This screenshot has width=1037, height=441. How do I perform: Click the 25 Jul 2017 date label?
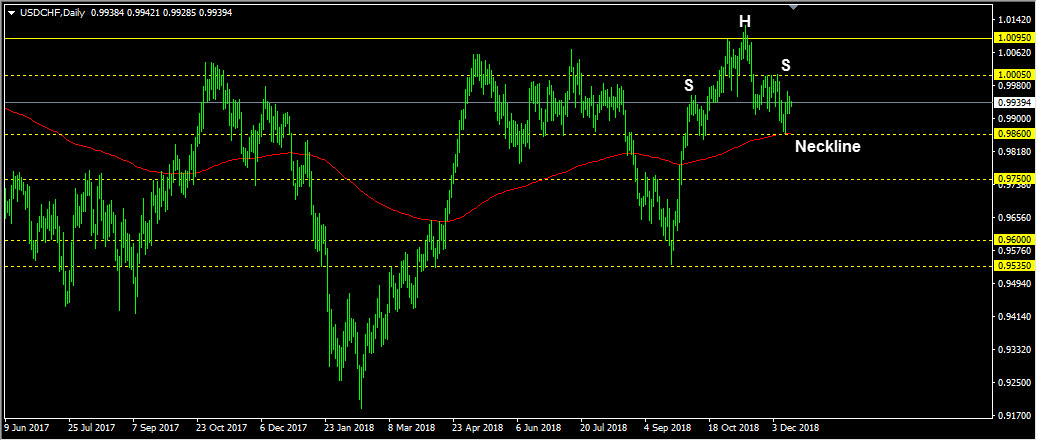point(91,427)
